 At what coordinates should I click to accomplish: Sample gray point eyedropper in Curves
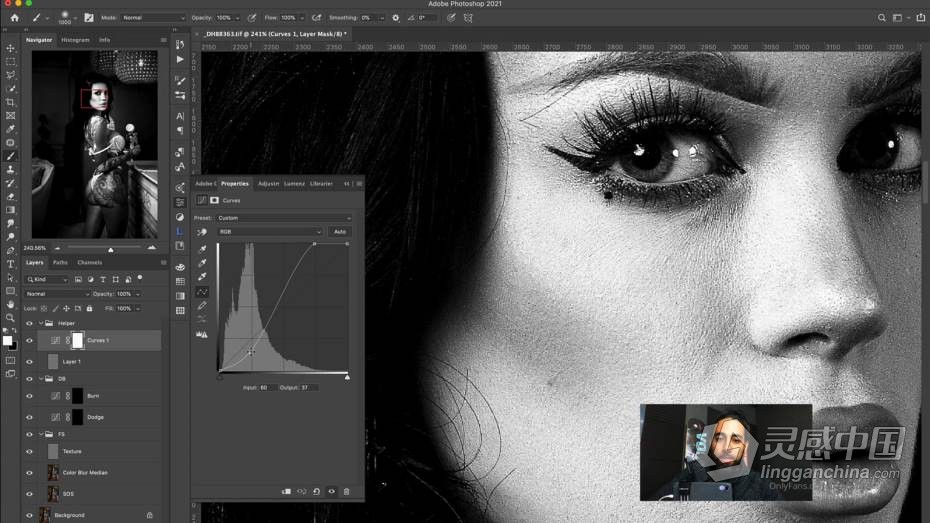[202, 263]
